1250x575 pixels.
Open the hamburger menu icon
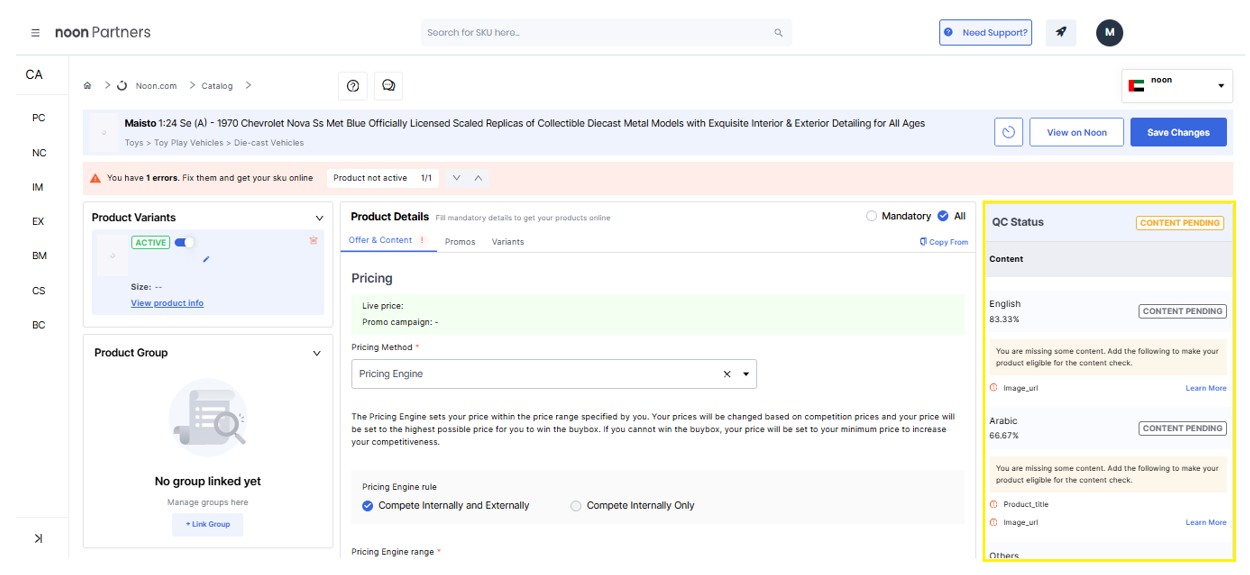(35, 33)
